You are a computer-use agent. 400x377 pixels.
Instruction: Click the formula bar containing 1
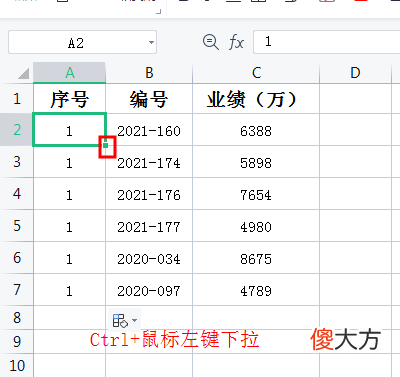tap(327, 42)
